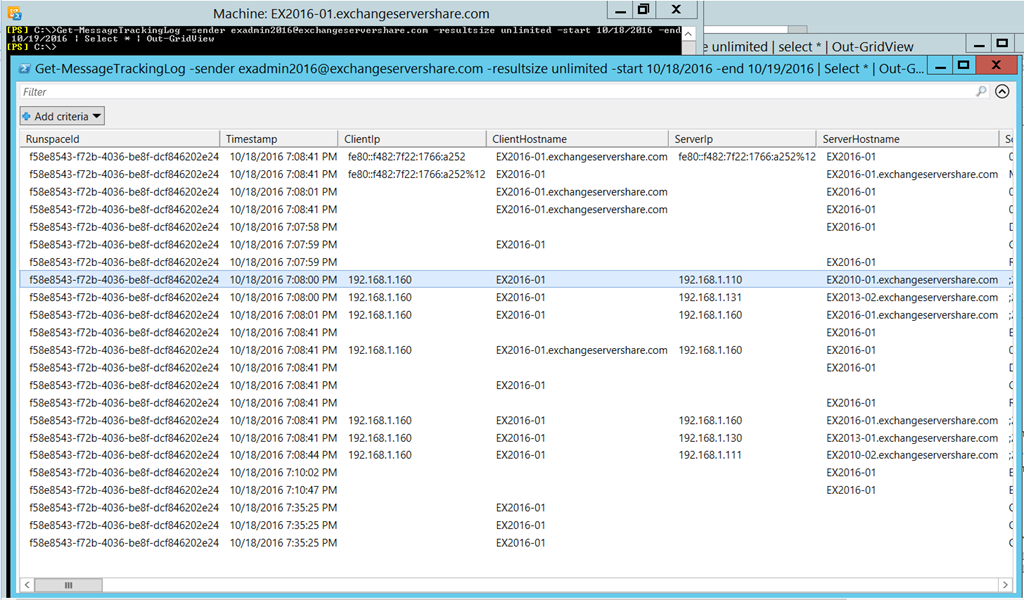Click timestamp 10/18/2016 7:10:47 PM

click(283, 490)
